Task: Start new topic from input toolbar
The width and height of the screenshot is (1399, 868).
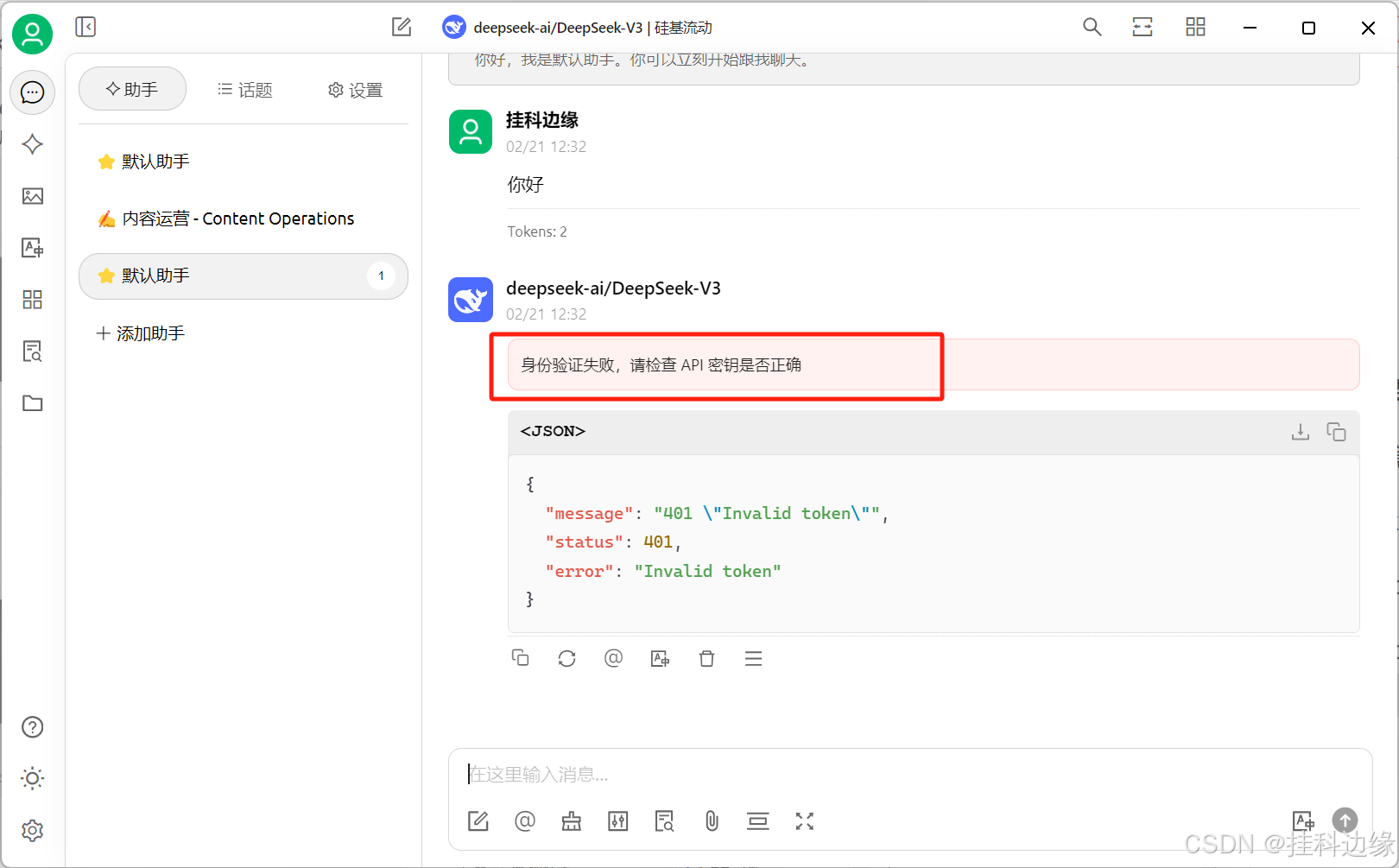Action: point(478,820)
